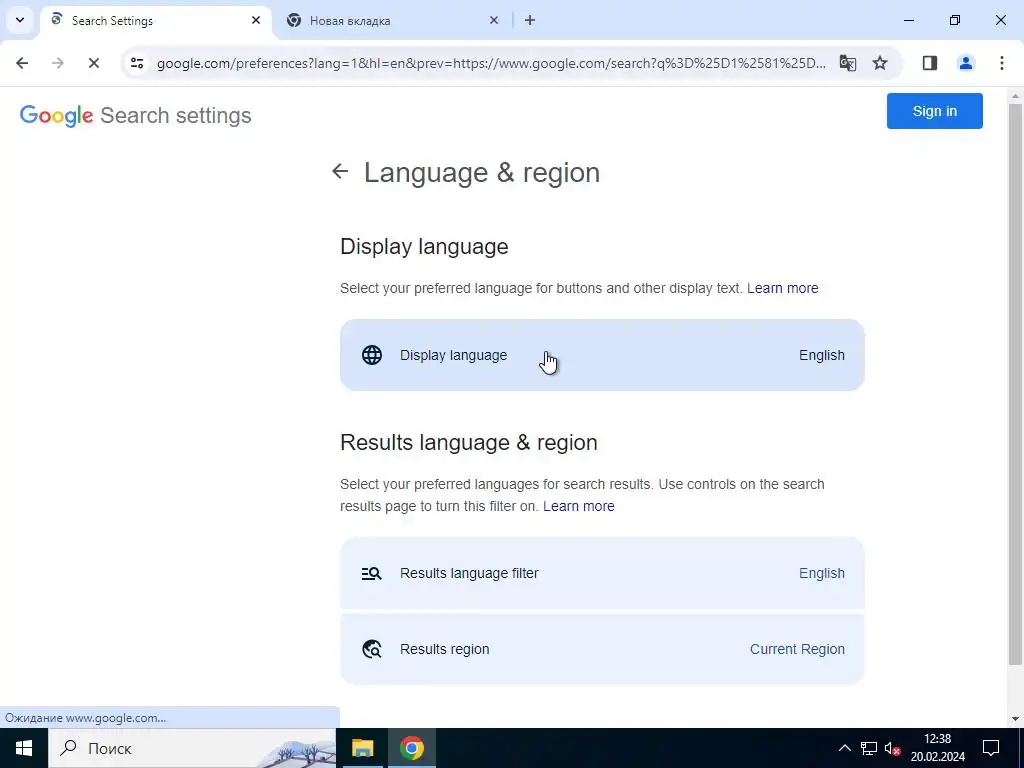Viewport: 1024px width, 768px height.
Task: Click the page vertical scrollbar
Action: click(1015, 385)
